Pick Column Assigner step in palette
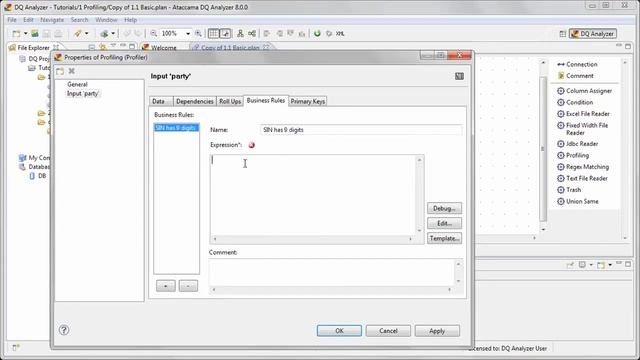640x360 pixels. pos(584,91)
